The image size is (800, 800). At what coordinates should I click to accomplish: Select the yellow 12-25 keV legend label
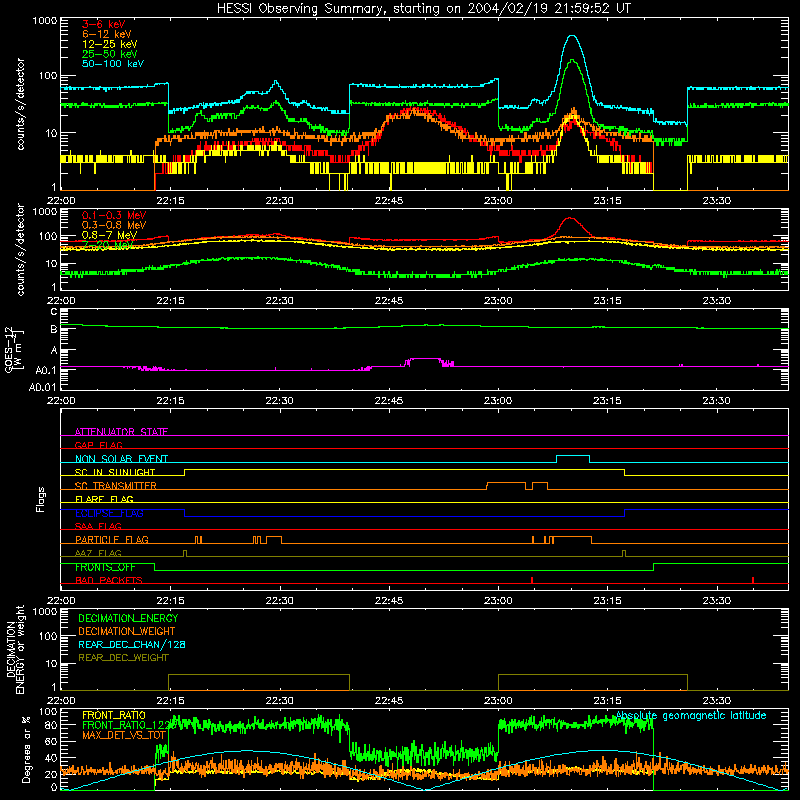(110, 44)
